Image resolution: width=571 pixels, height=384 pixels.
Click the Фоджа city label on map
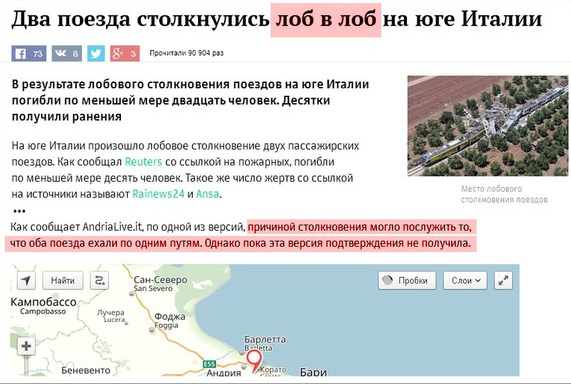click(170, 317)
